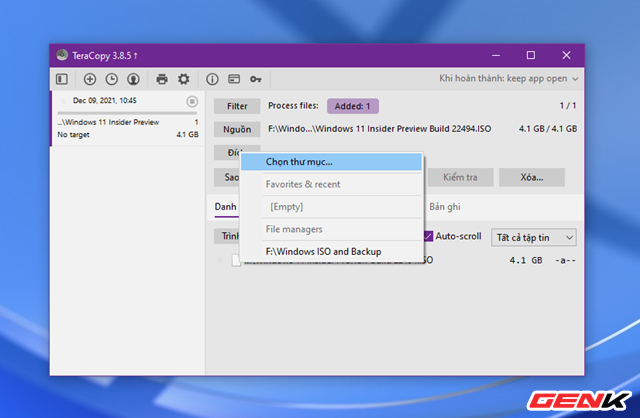
Task: Click the 'Xóa...' delete button
Action: [x=531, y=177]
